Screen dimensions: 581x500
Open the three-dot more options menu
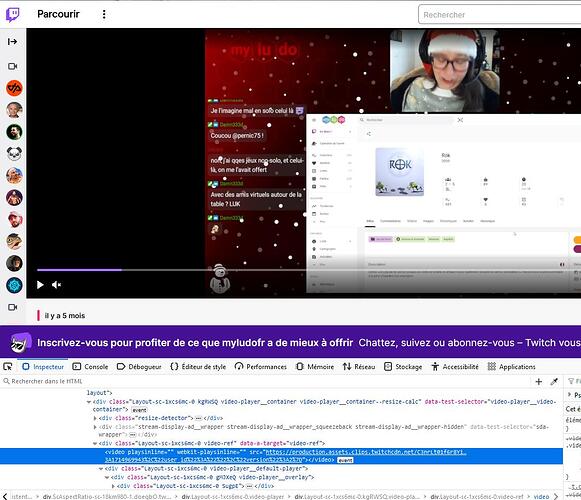pos(104,14)
